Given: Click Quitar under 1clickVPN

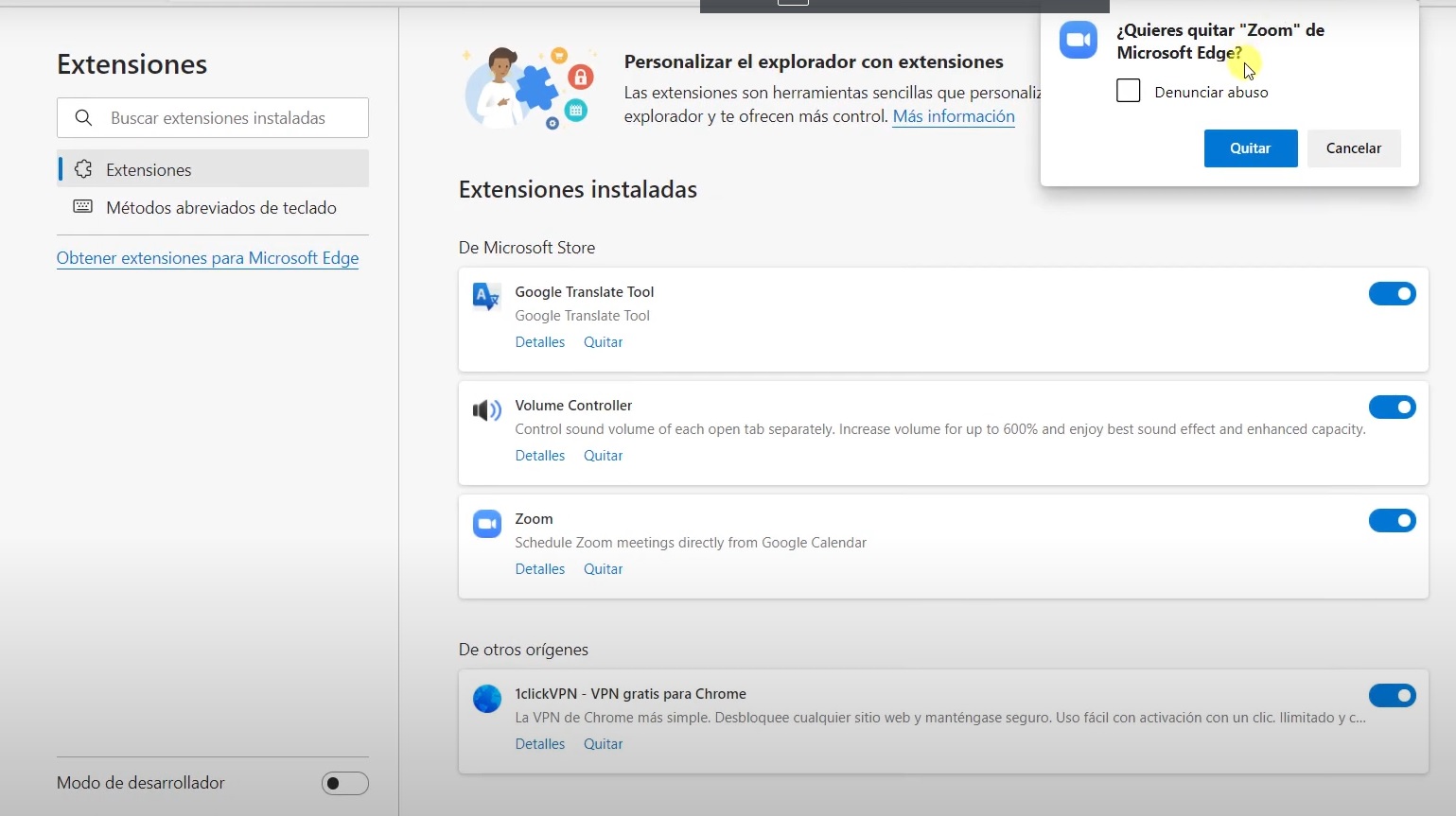Looking at the screenshot, I should [603, 744].
